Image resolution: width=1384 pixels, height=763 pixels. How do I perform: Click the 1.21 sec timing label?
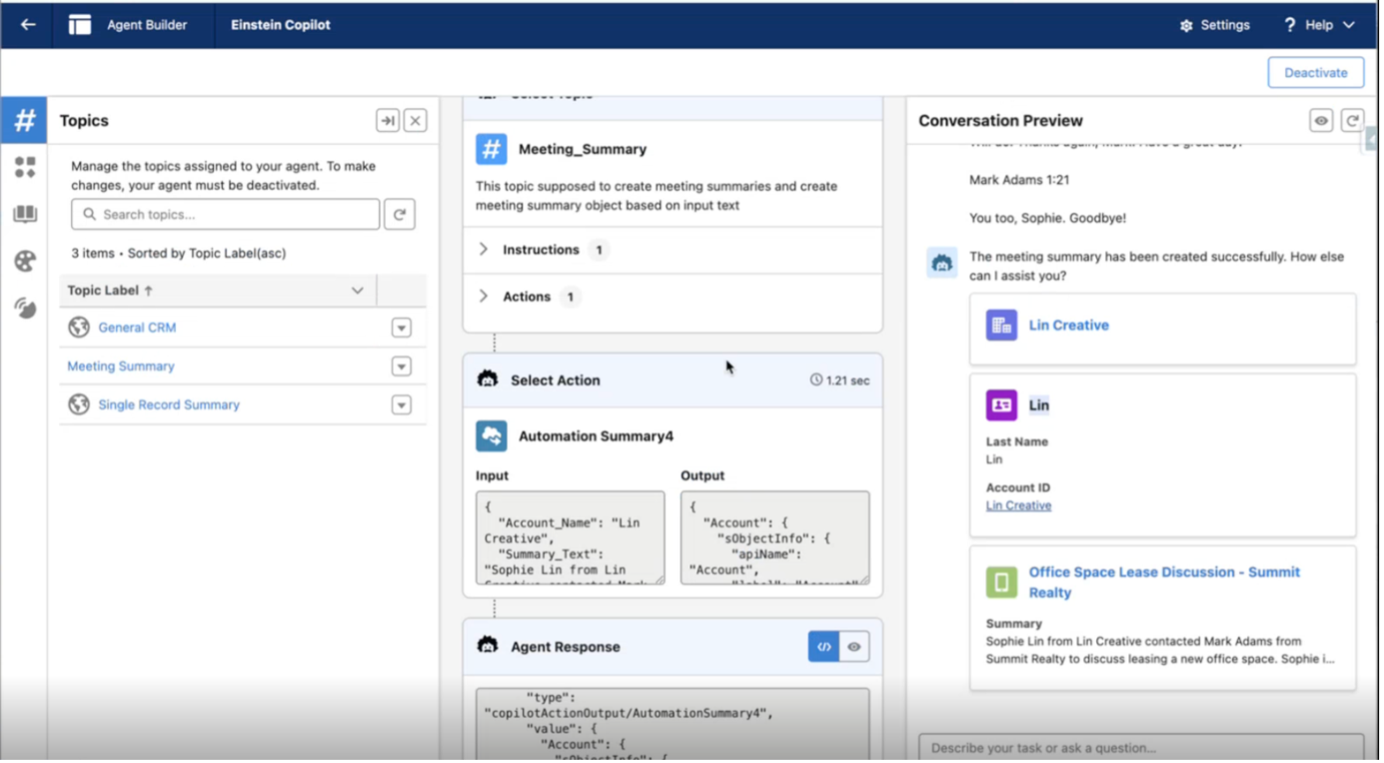(x=841, y=381)
